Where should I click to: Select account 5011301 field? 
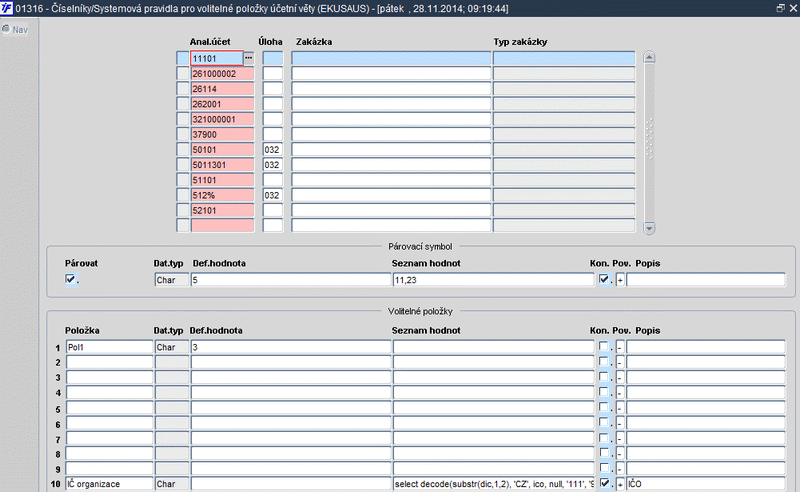222,165
